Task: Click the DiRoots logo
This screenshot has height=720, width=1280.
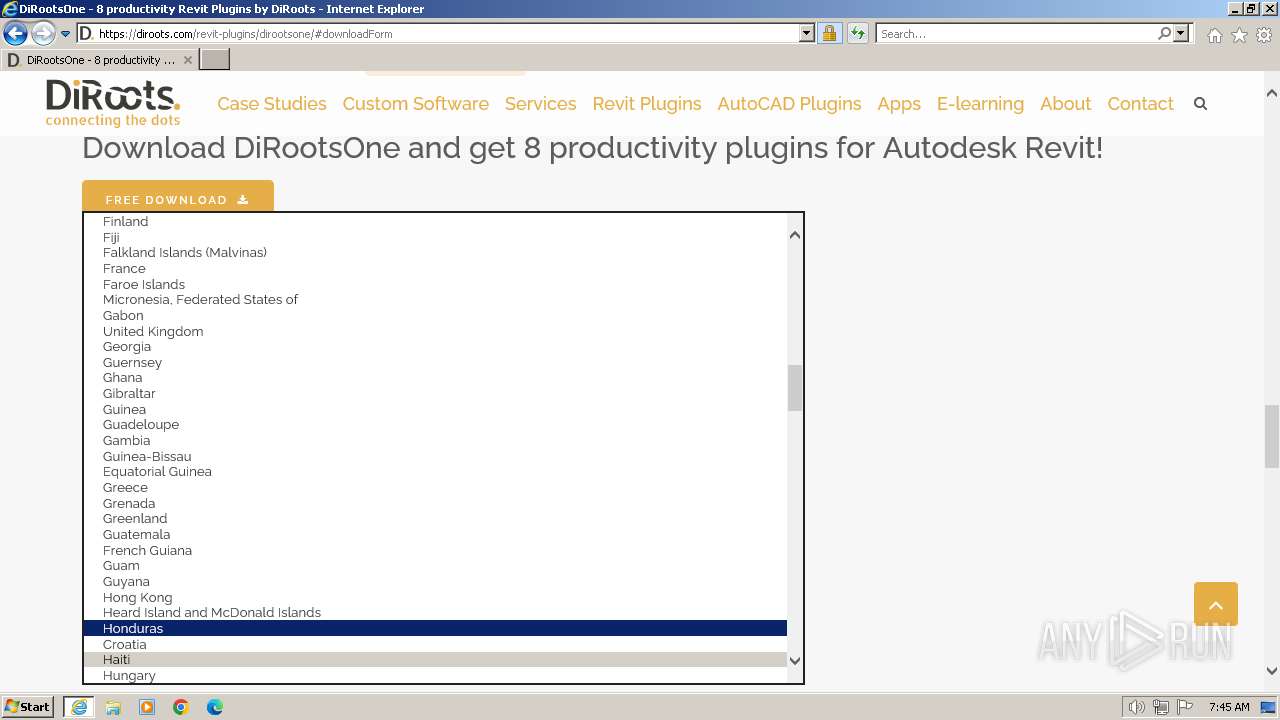Action: tap(113, 104)
